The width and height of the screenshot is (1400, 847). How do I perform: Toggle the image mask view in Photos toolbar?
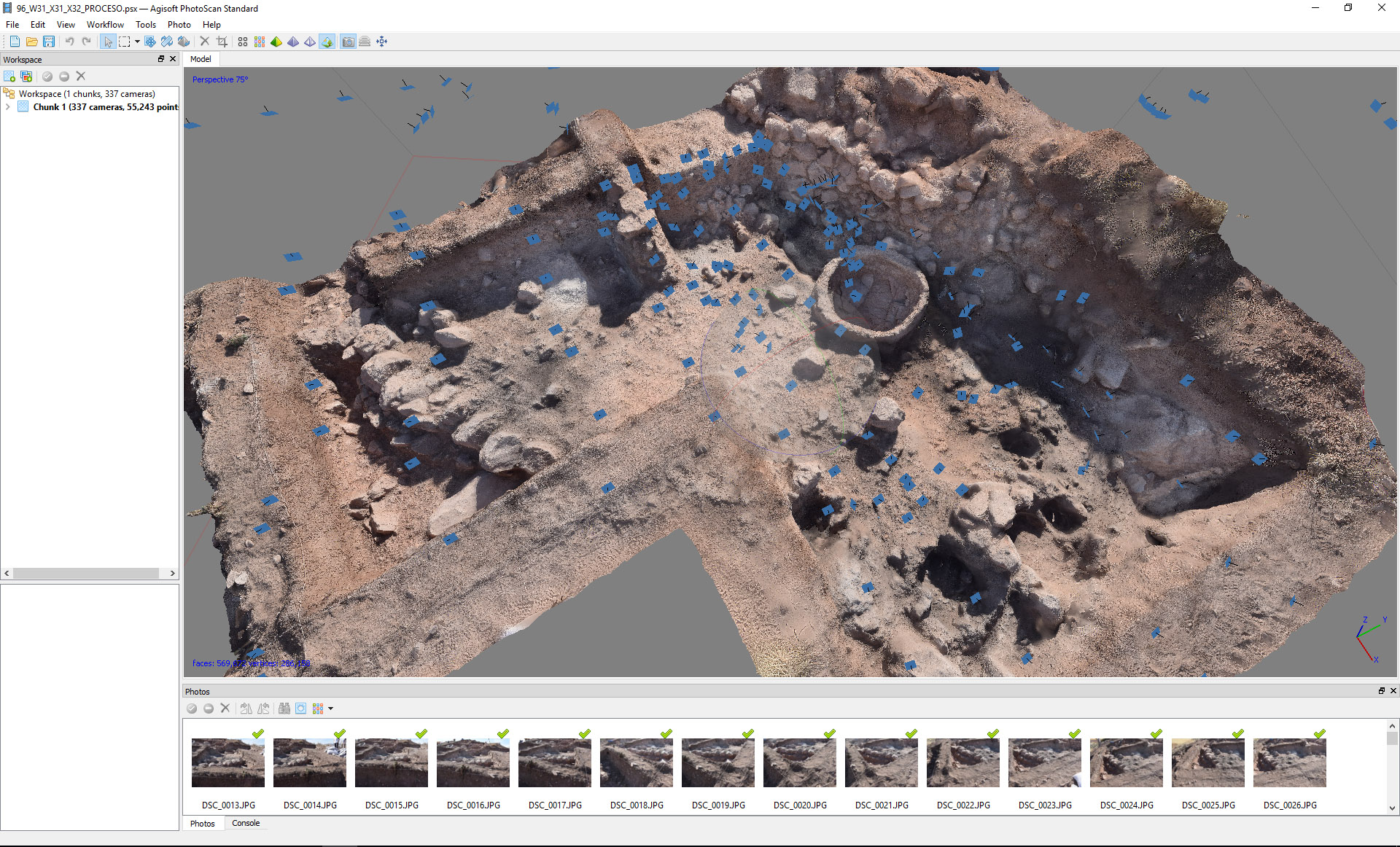pyautogui.click(x=300, y=709)
